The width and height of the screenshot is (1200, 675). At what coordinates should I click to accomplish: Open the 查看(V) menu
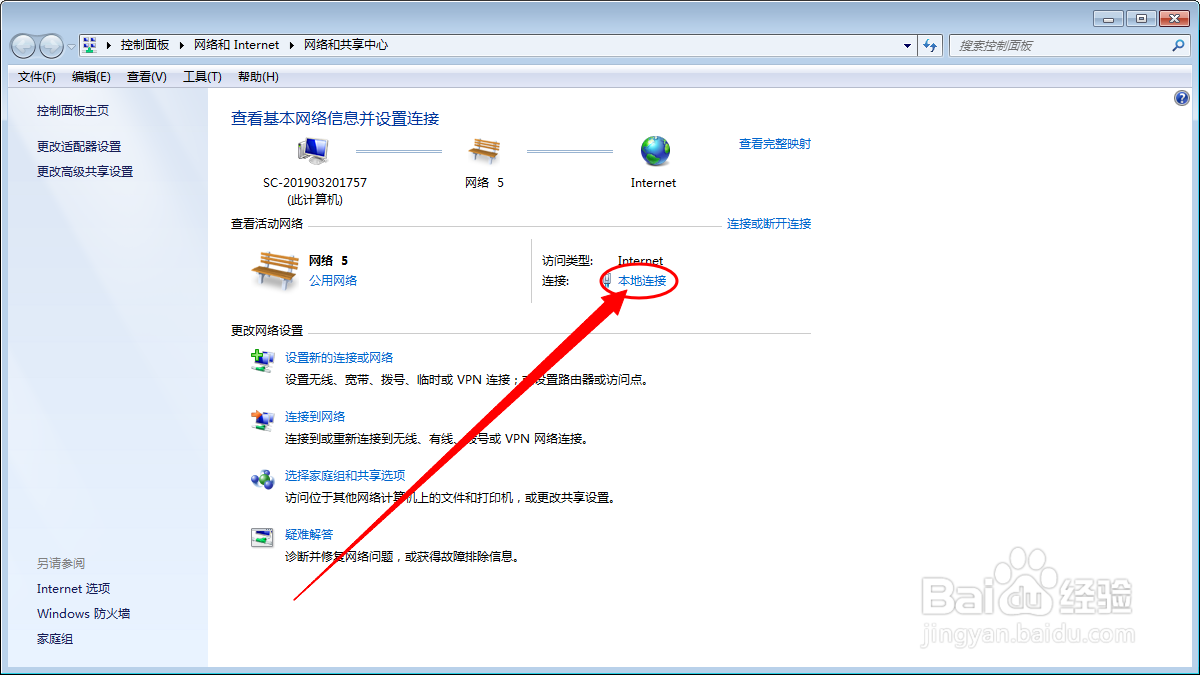coord(145,76)
